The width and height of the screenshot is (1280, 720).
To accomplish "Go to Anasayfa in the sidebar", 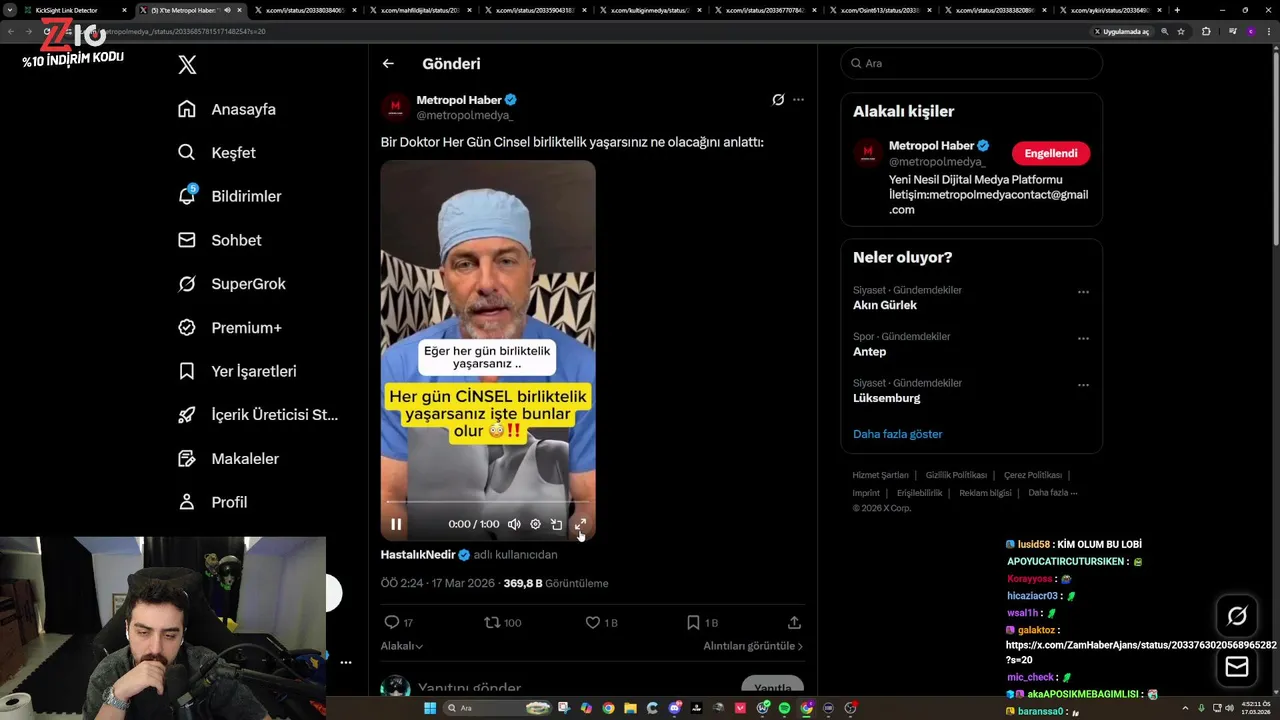I will tap(226, 109).
